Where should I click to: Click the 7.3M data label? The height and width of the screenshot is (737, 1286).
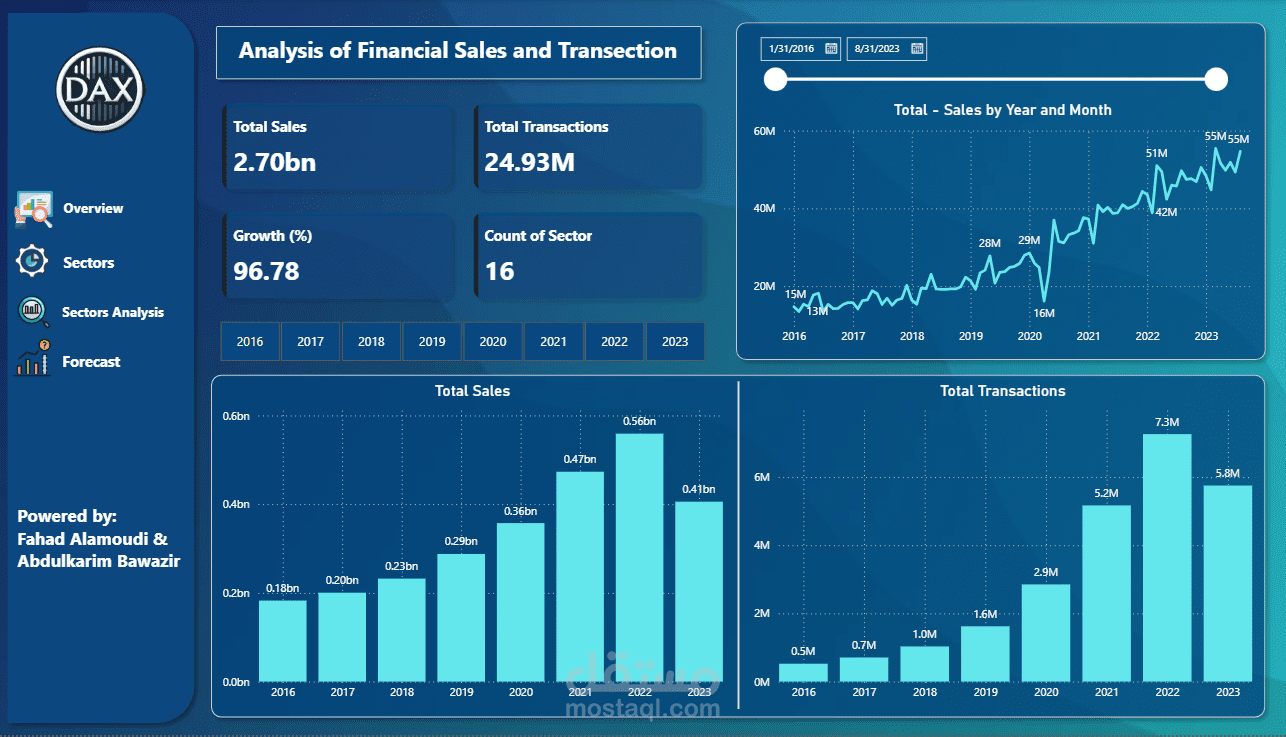pyautogui.click(x=1166, y=422)
